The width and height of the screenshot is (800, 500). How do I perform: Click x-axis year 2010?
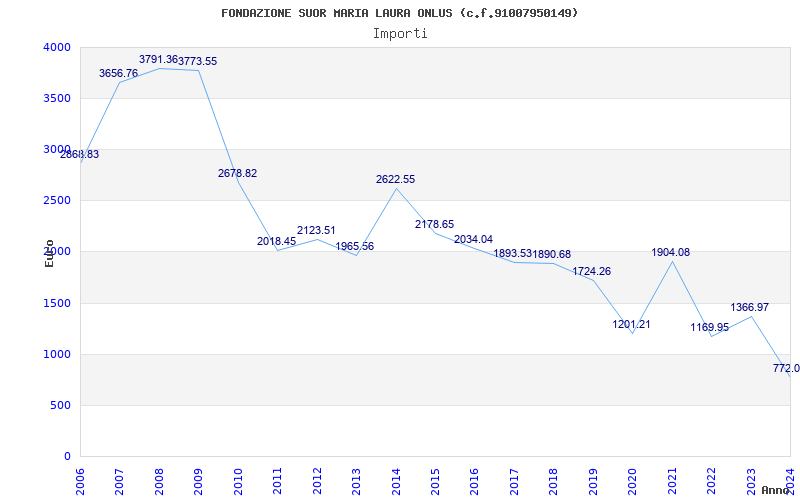238,482
